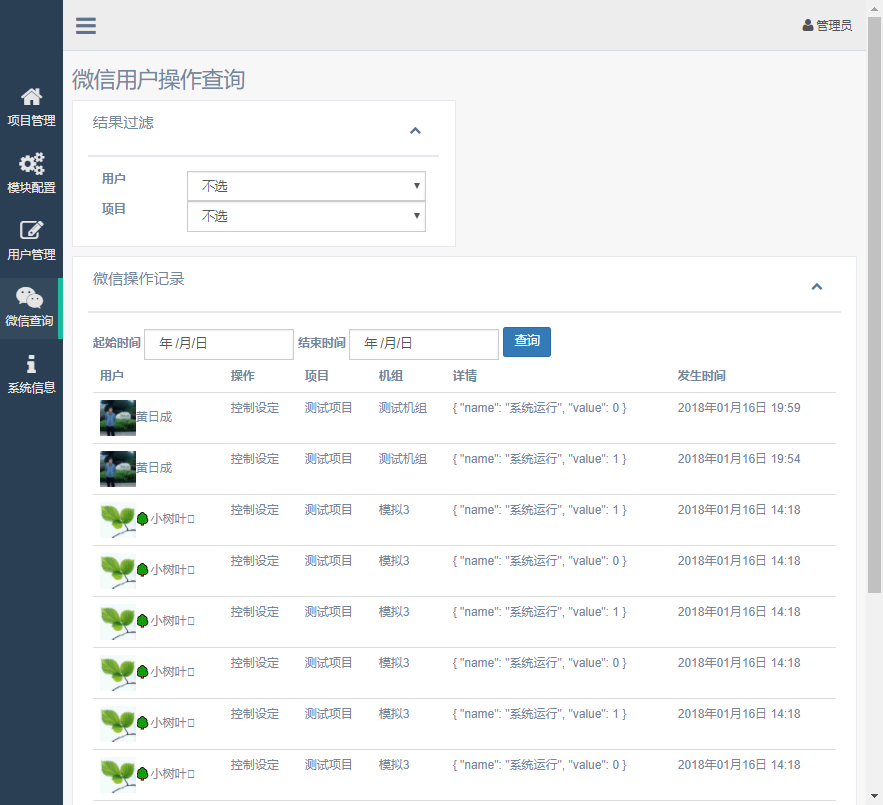Screen dimensions: 883x805
Task: Open the 测试项目 link
Action: click(x=329, y=407)
